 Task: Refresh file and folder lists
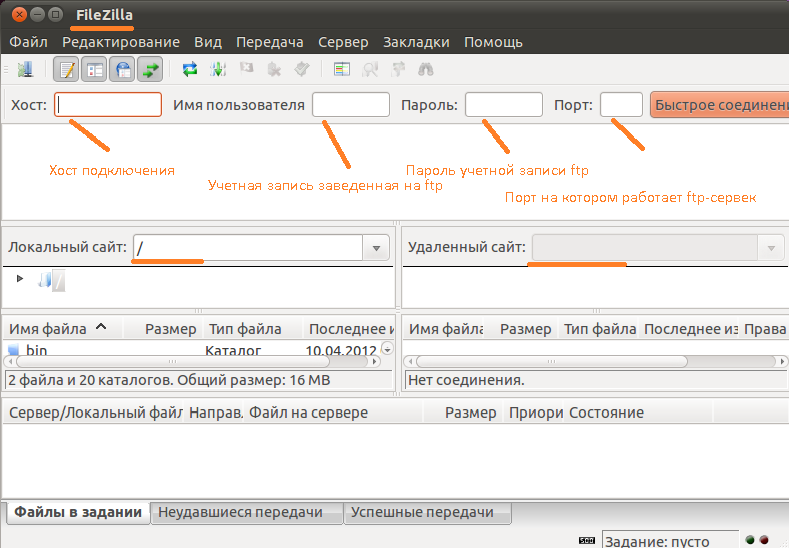pos(190,70)
